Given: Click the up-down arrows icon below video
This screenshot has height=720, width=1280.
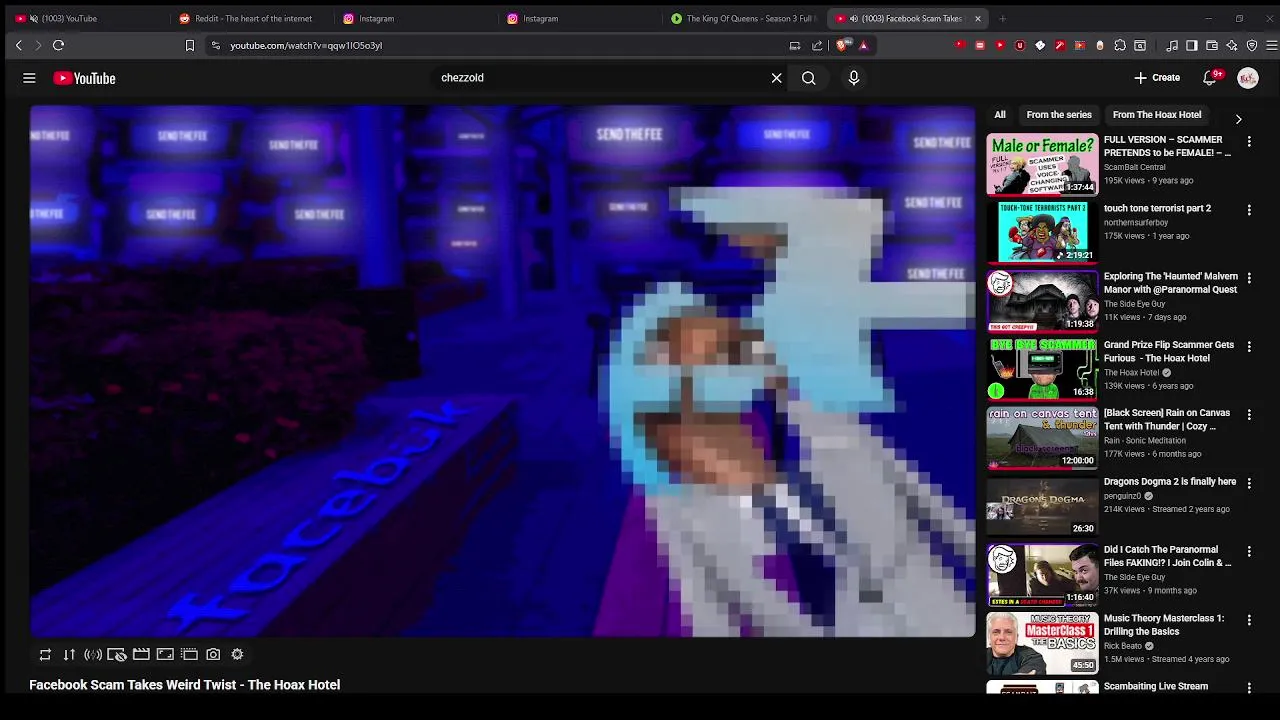Looking at the screenshot, I should [x=69, y=655].
